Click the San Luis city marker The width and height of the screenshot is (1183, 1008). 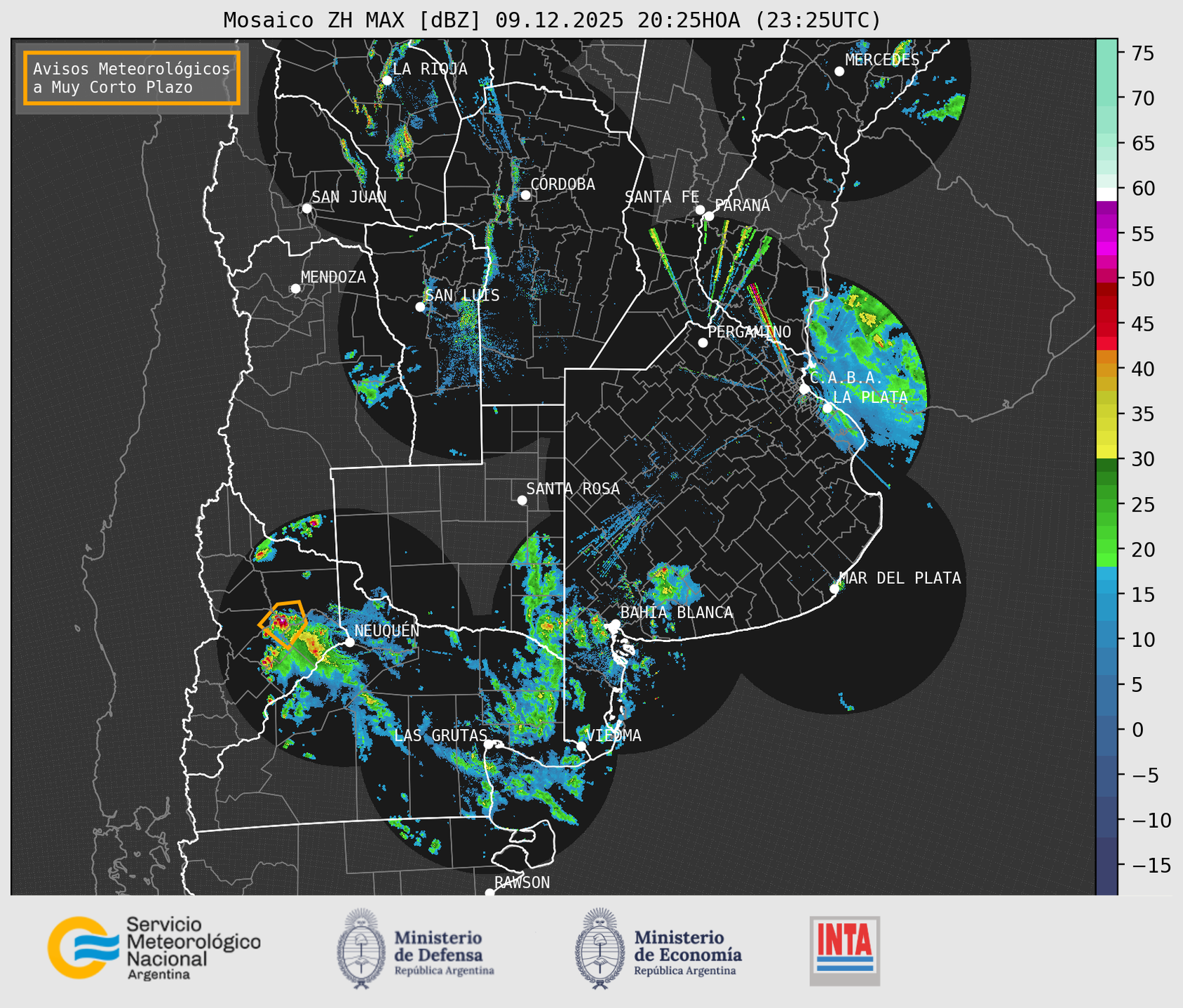pos(420,307)
